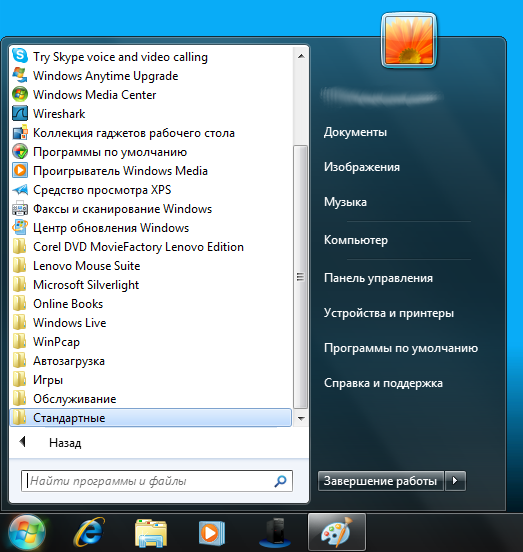The height and width of the screenshot is (552, 523).
Task: Open Музыка from the right pane
Action: 345,202
